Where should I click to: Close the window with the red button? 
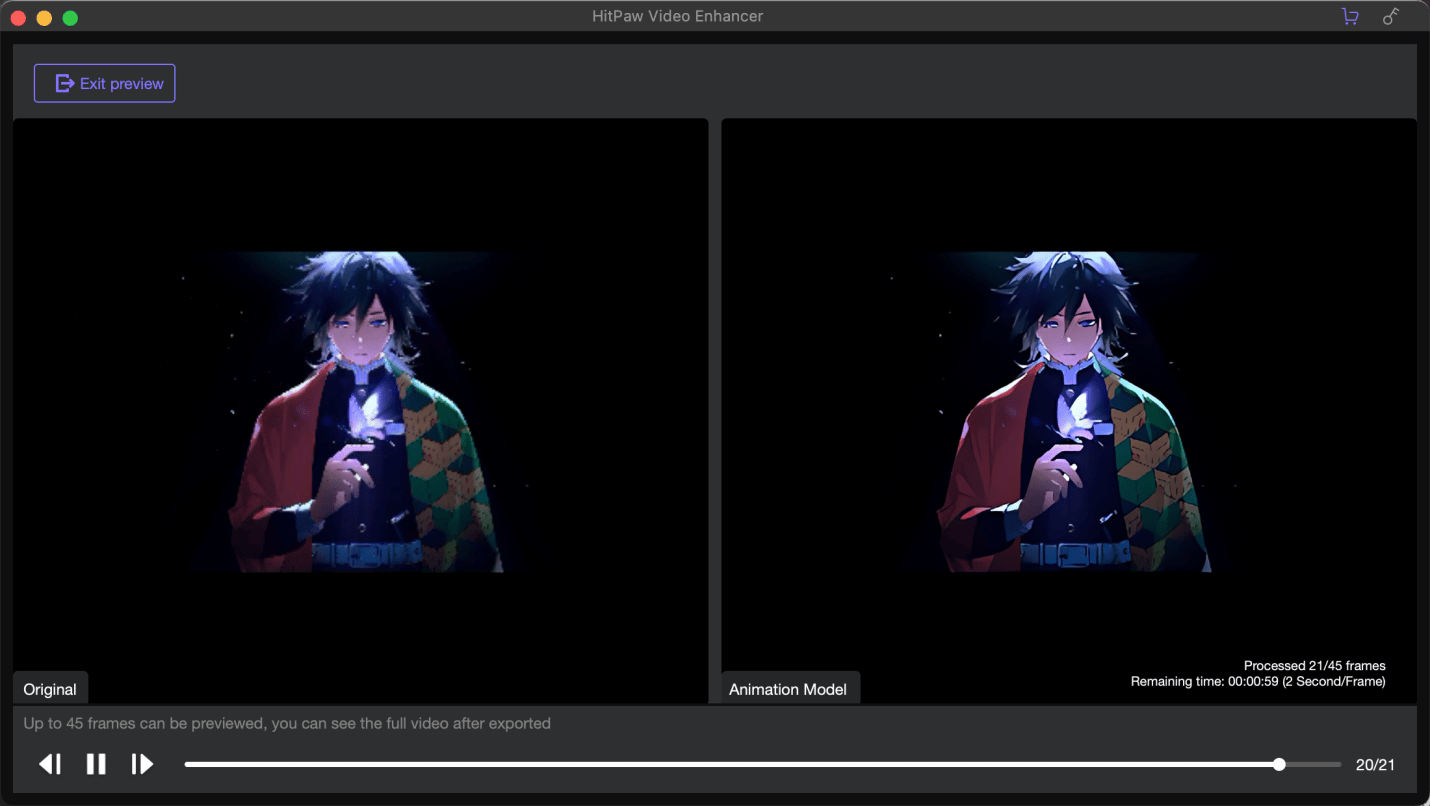pyautogui.click(x=18, y=18)
